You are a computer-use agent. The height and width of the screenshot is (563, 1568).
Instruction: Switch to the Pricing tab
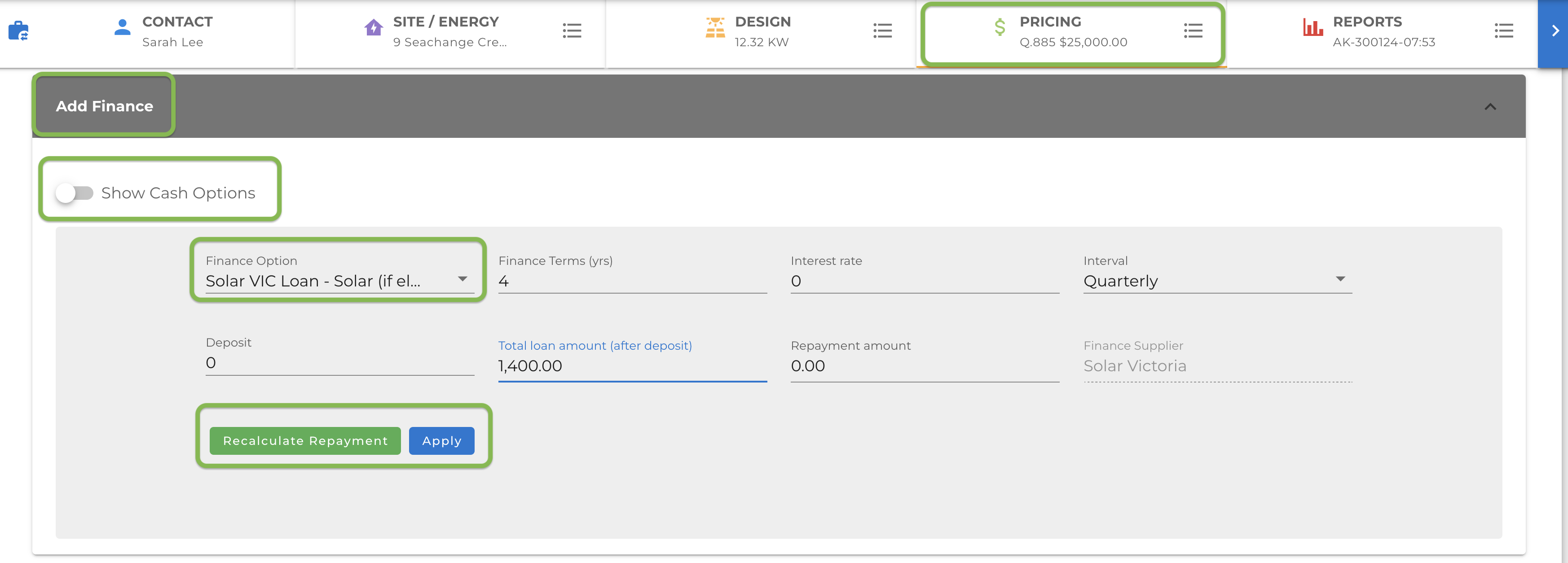(1071, 34)
